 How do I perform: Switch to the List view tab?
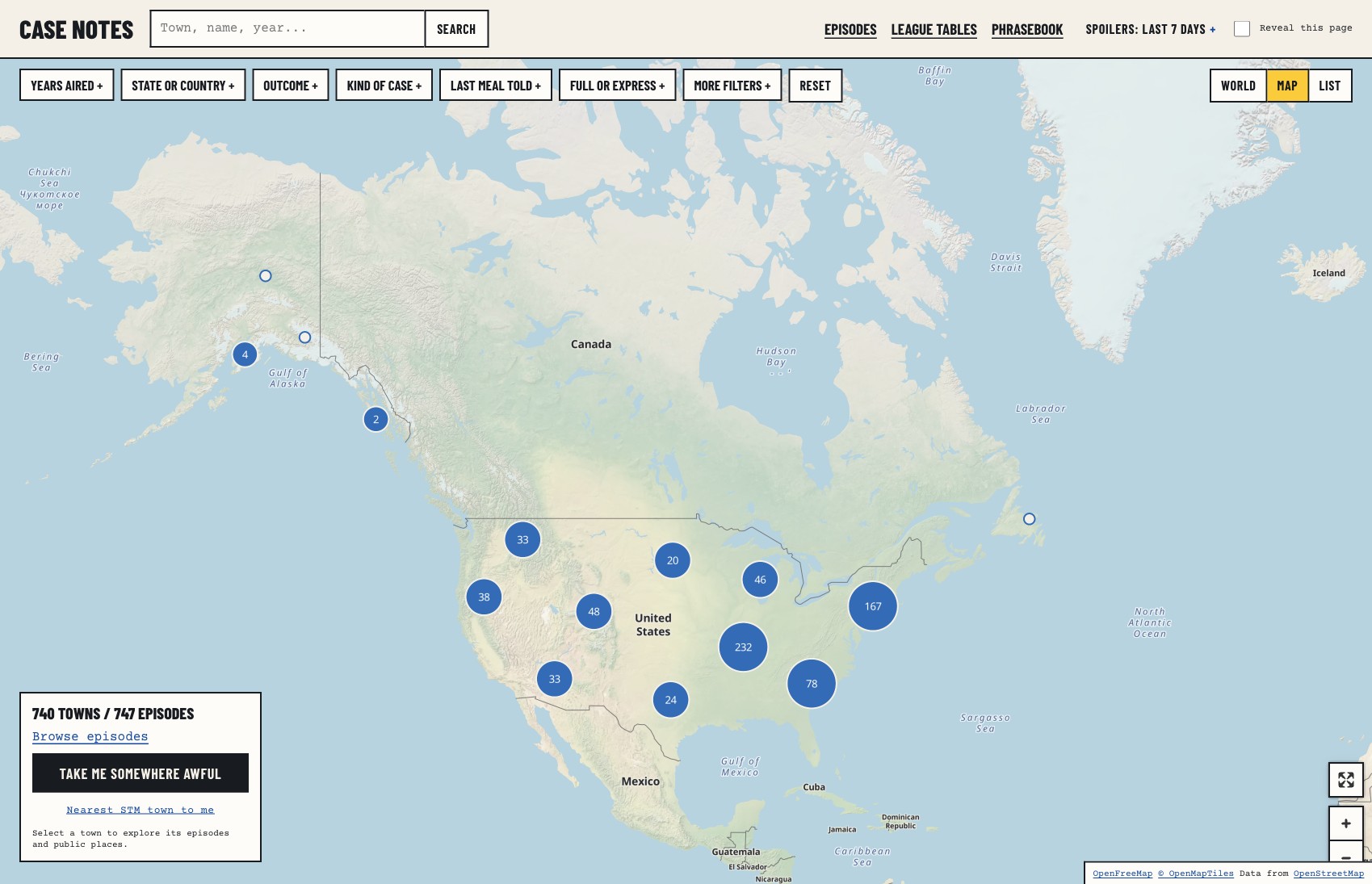[x=1330, y=86]
